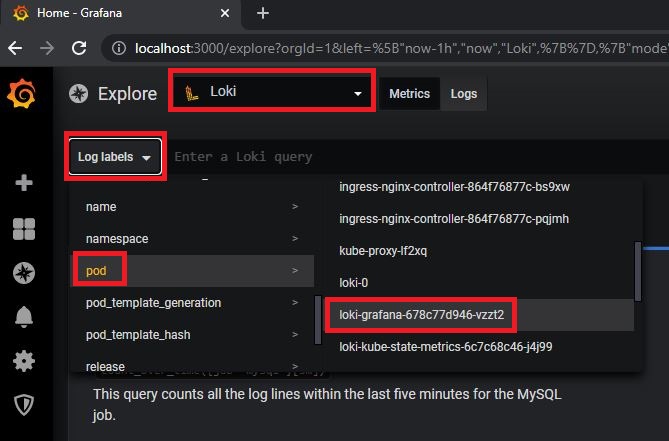Expand the name label submenu
The height and width of the screenshot is (441, 669).
(192, 206)
